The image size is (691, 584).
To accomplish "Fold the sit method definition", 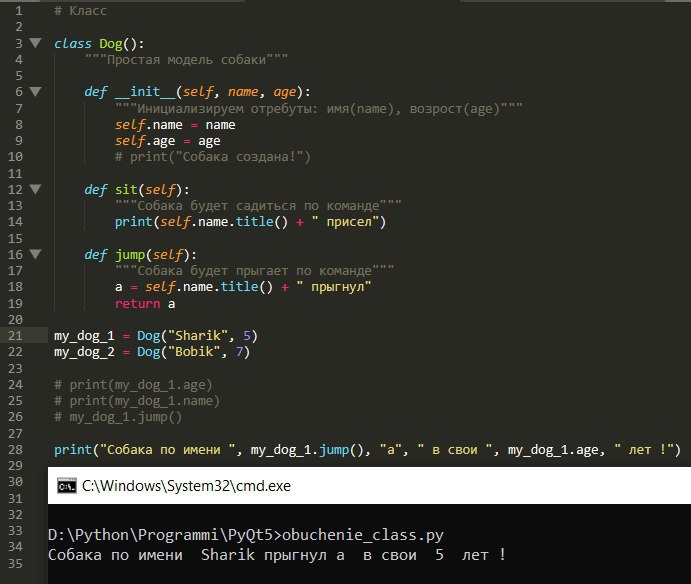I will tap(35, 190).
